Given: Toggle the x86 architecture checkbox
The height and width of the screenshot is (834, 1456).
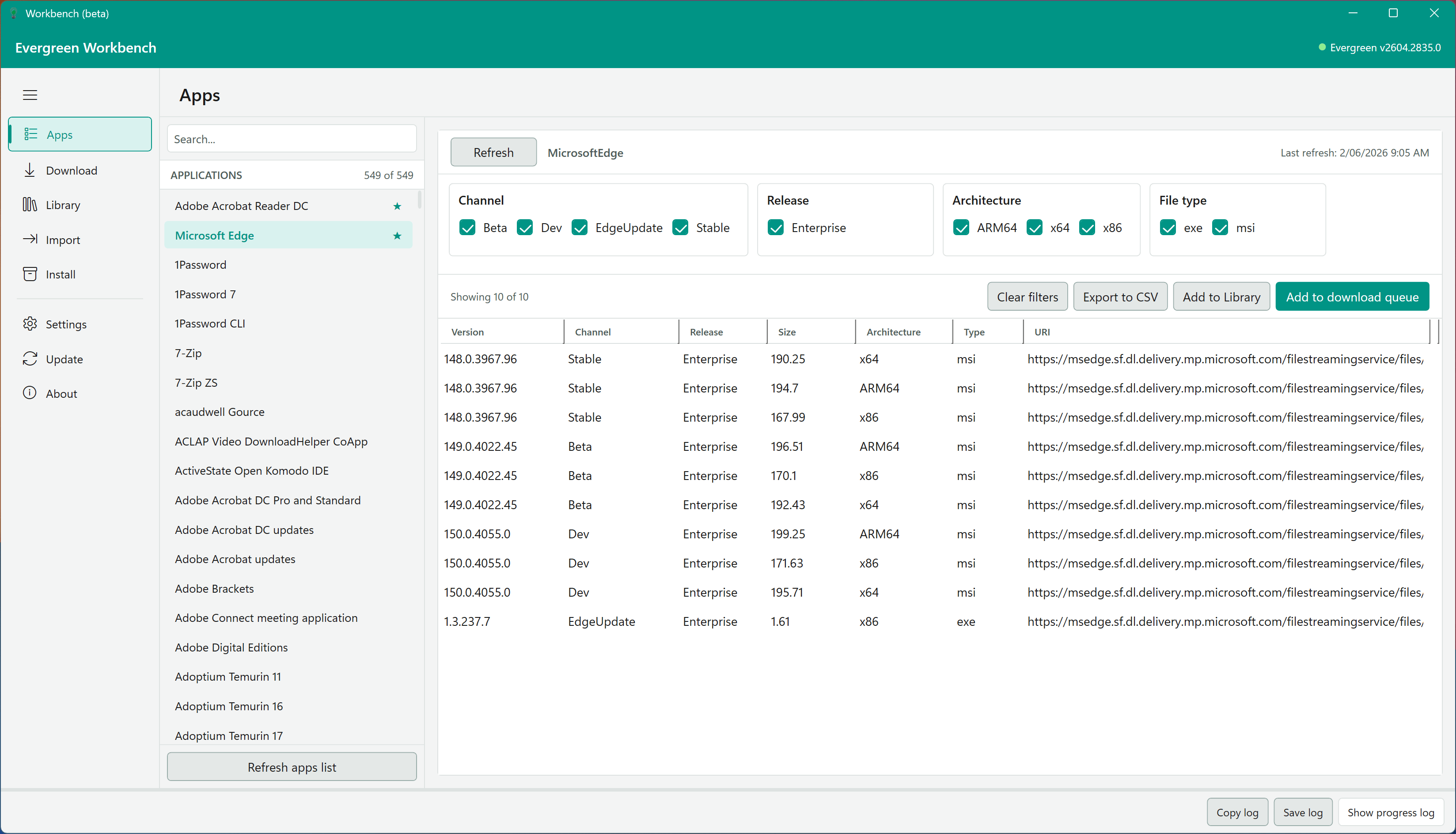Looking at the screenshot, I should 1088,228.
